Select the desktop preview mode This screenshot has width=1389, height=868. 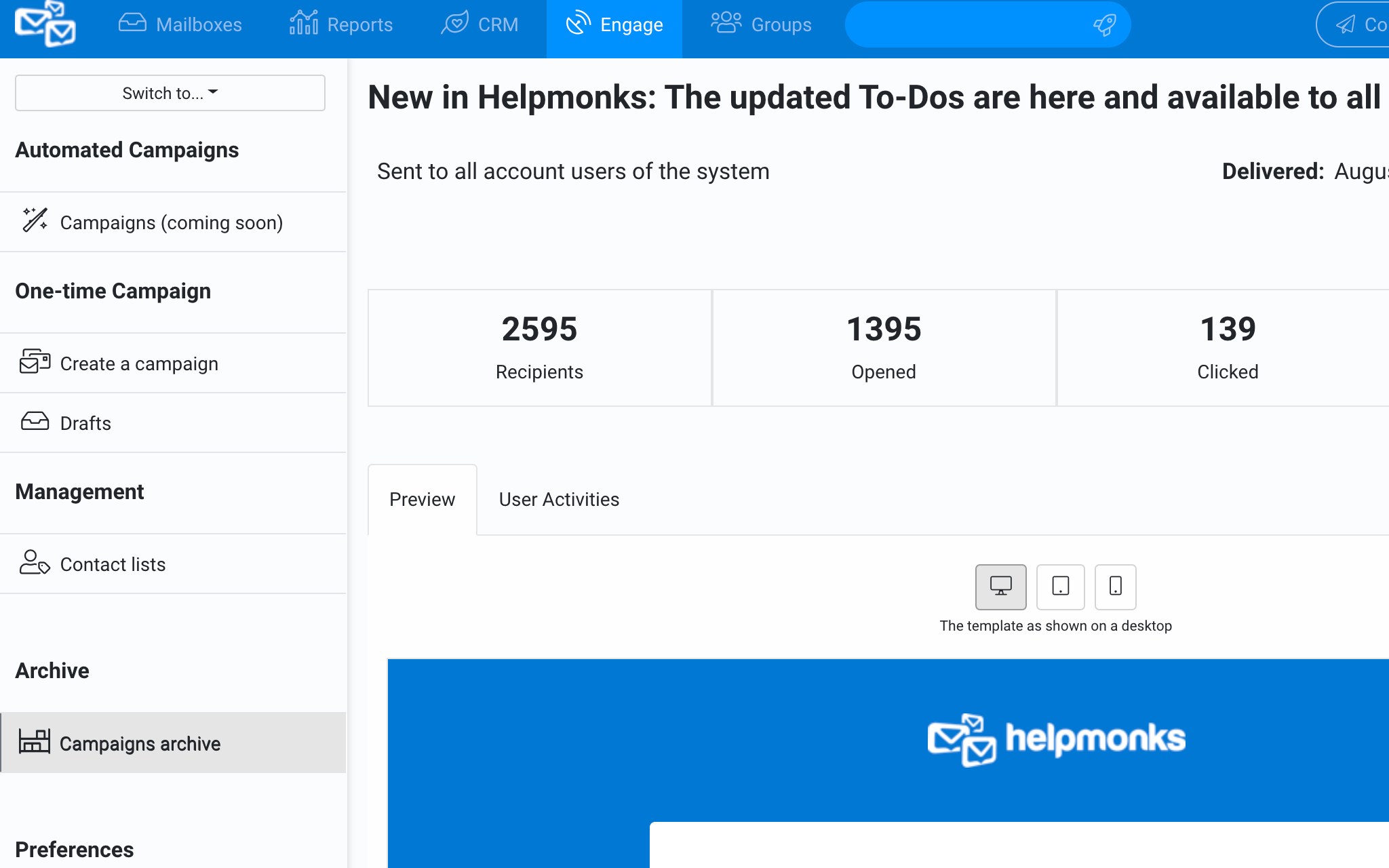(1000, 587)
